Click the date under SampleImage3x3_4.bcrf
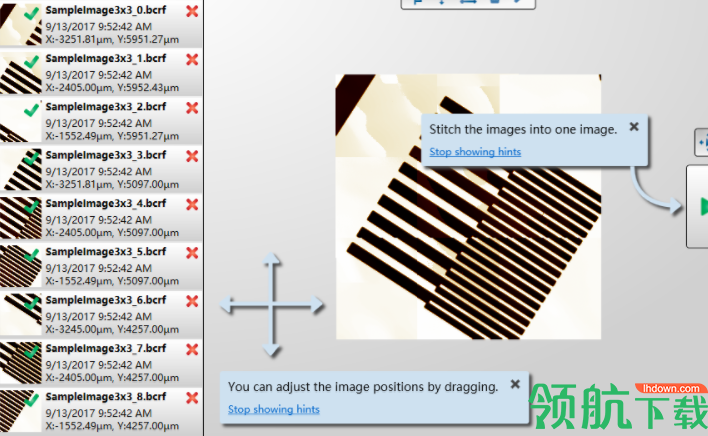The width and height of the screenshot is (708, 436). [x=98, y=220]
